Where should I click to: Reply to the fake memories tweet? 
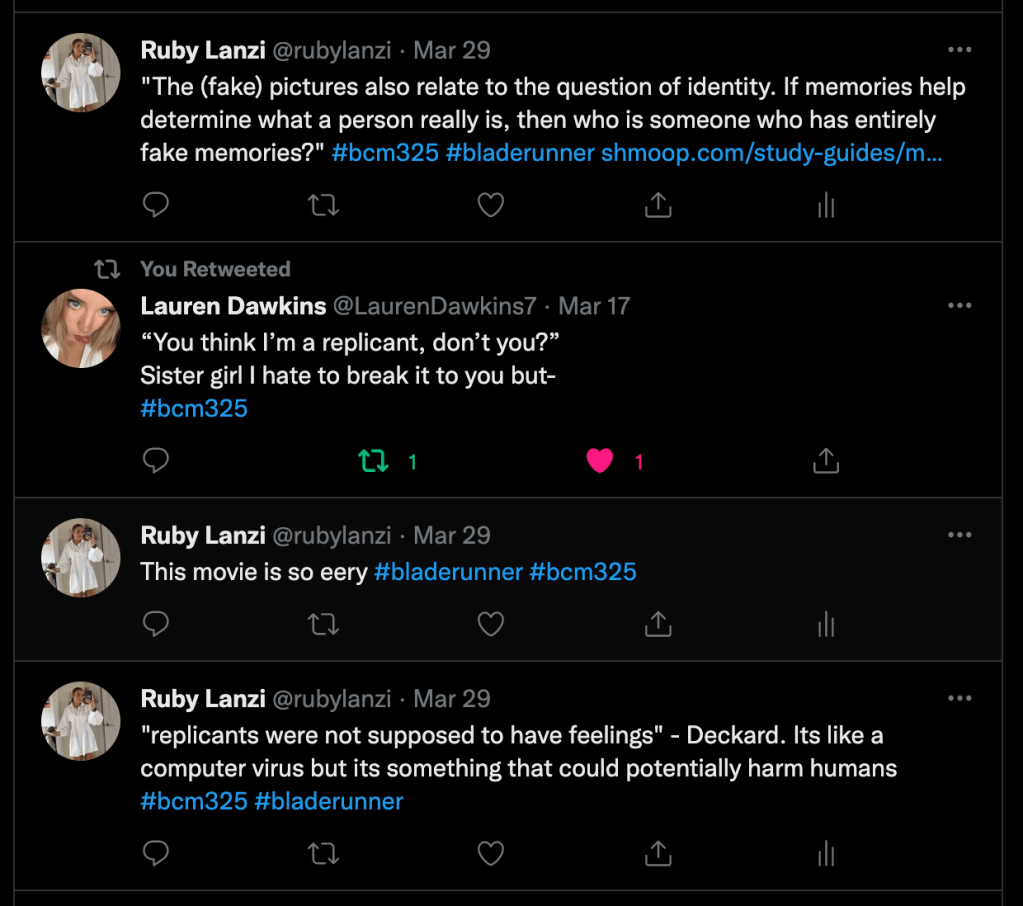[x=155, y=205]
